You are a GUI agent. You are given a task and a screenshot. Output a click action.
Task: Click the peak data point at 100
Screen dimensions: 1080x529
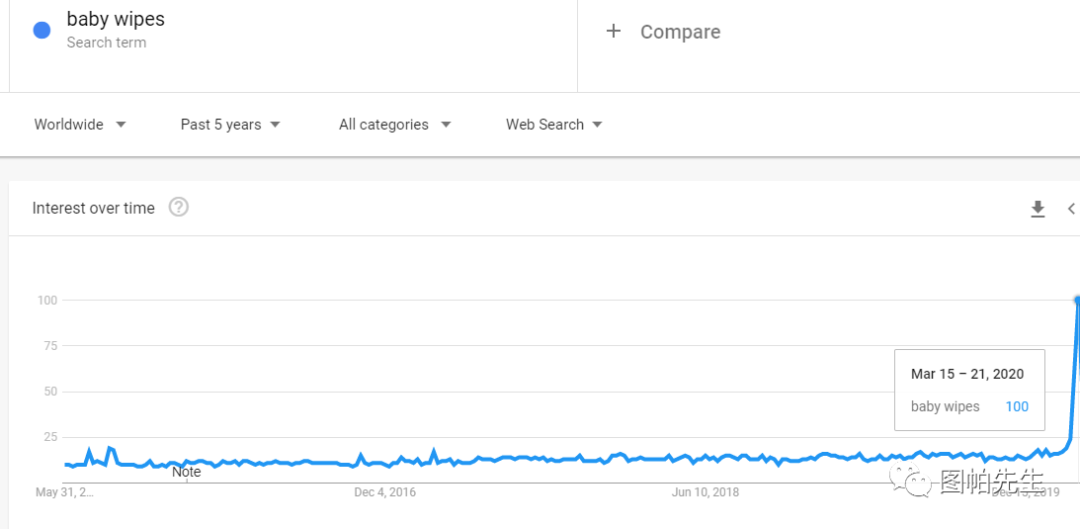(1077, 300)
